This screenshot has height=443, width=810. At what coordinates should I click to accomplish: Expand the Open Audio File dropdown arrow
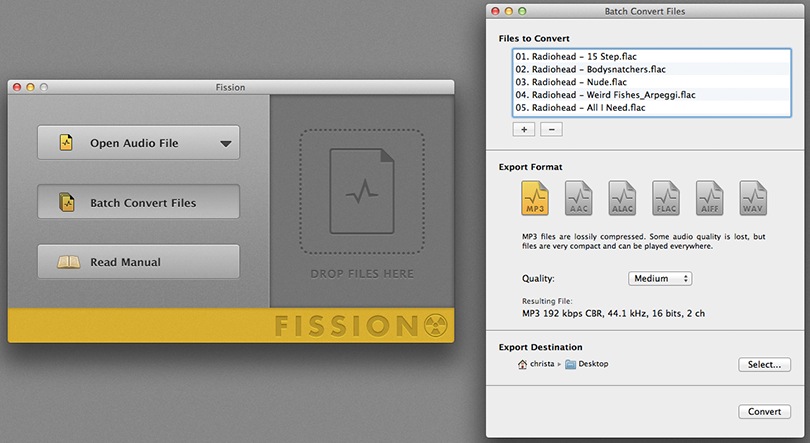click(226, 143)
